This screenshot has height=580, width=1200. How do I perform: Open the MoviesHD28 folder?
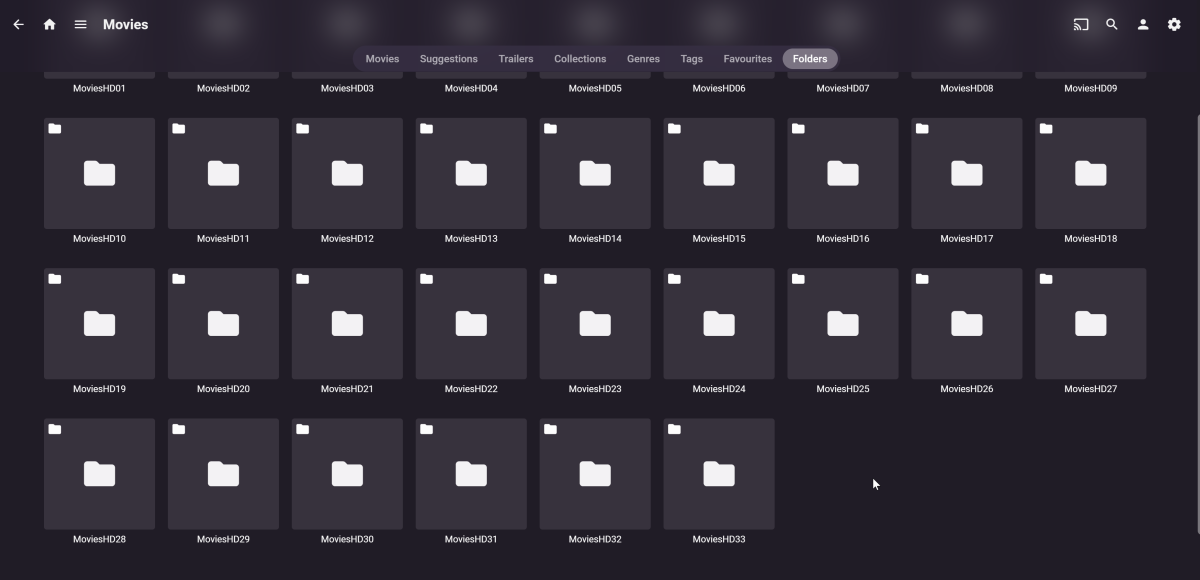(99, 473)
